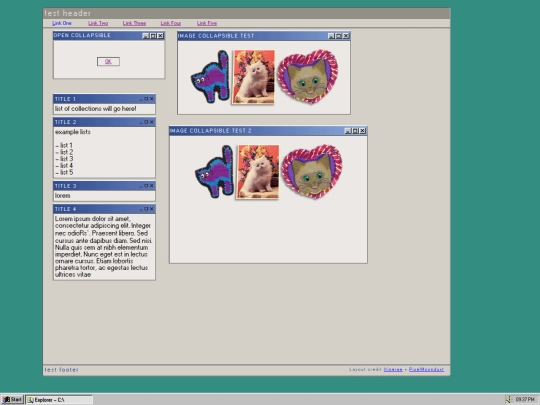This screenshot has width=540, height=405.
Task: Open footer credit link after the dash
Action: [x=426, y=370]
